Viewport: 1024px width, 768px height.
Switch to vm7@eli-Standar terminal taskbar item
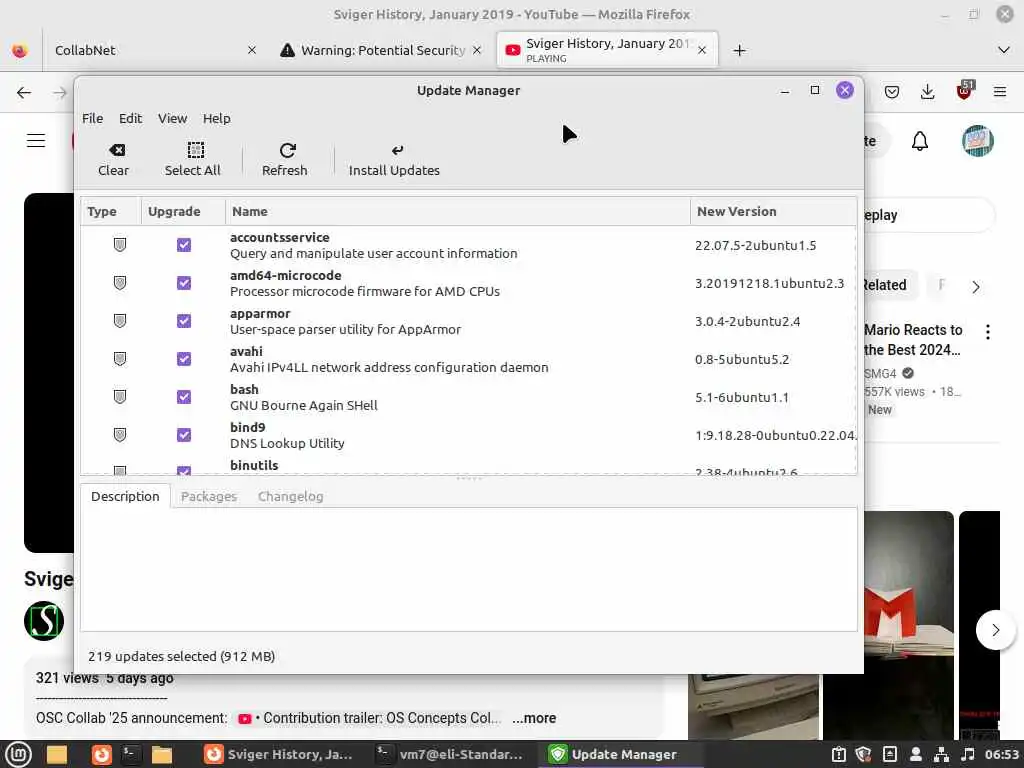[451, 755]
